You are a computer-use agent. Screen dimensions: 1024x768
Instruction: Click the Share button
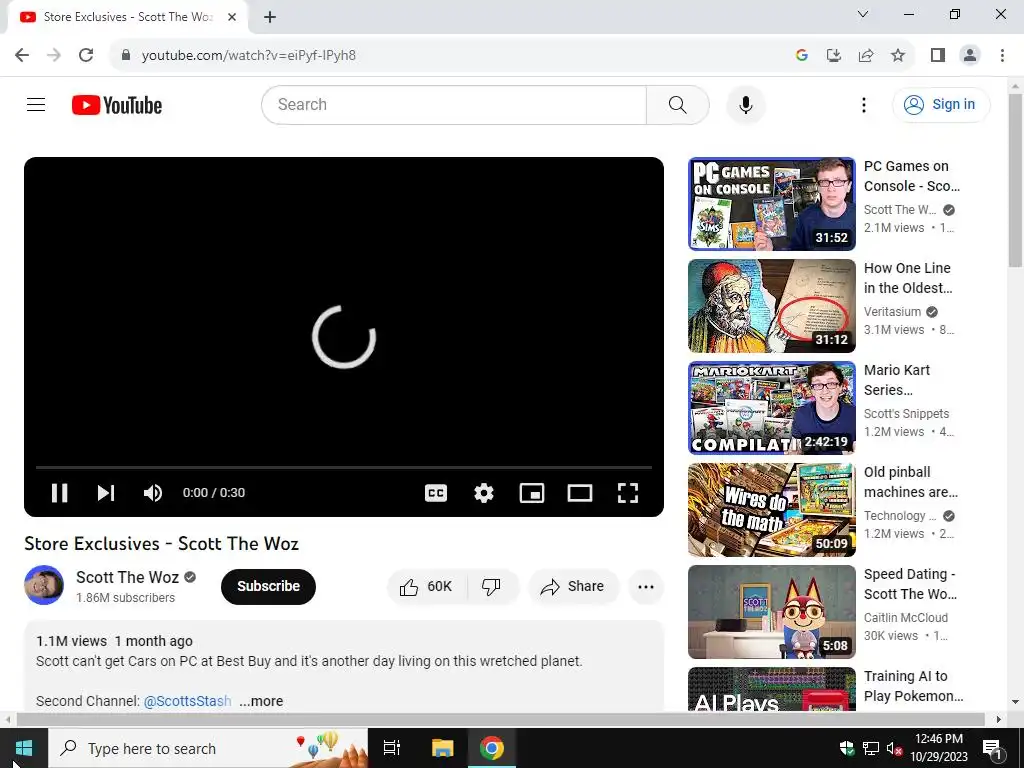point(573,586)
